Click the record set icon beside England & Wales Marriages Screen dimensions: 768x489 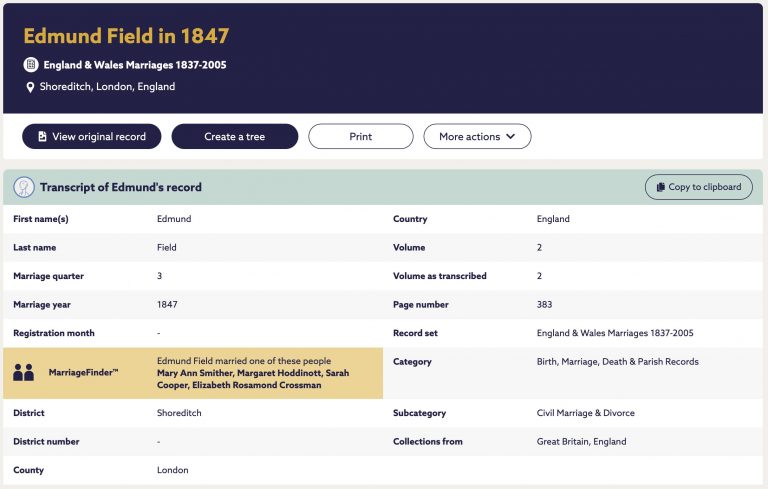(x=31, y=64)
